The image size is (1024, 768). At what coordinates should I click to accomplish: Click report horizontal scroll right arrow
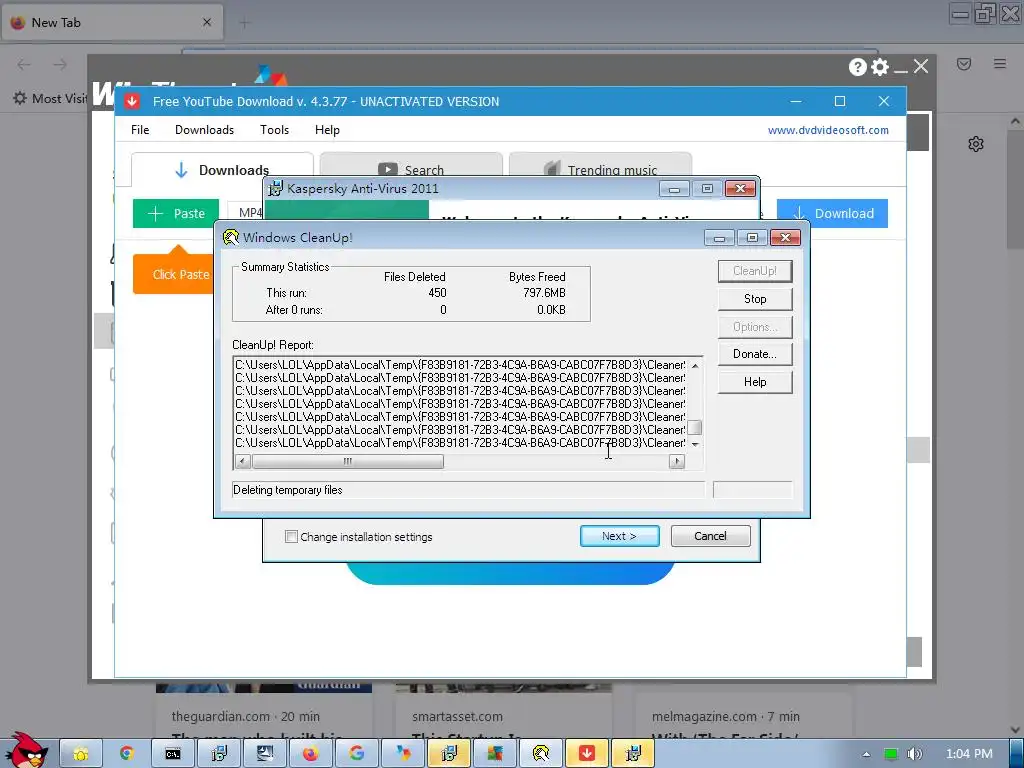click(677, 462)
